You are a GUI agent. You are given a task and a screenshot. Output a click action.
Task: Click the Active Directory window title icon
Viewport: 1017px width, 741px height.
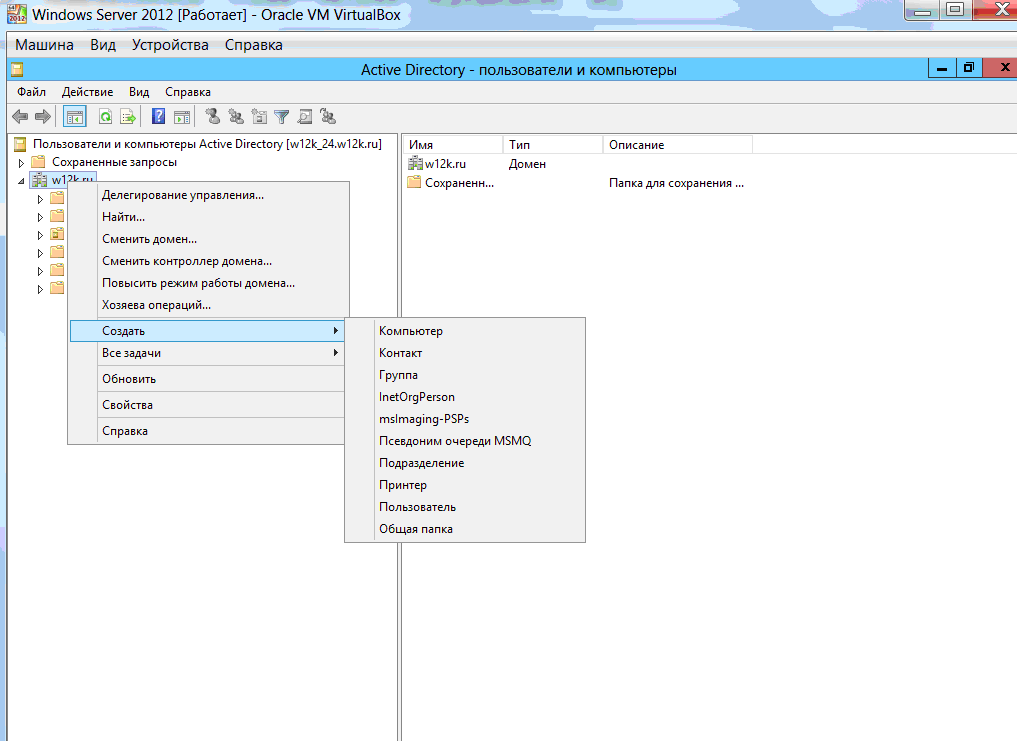coord(18,69)
